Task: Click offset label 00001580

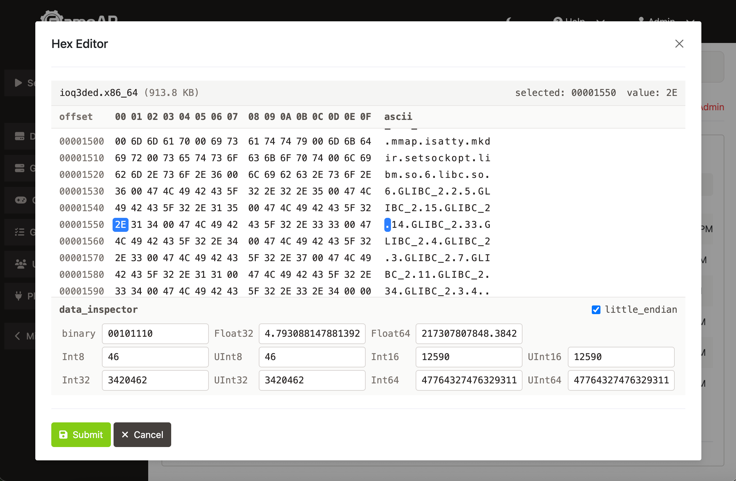Action: (82, 275)
